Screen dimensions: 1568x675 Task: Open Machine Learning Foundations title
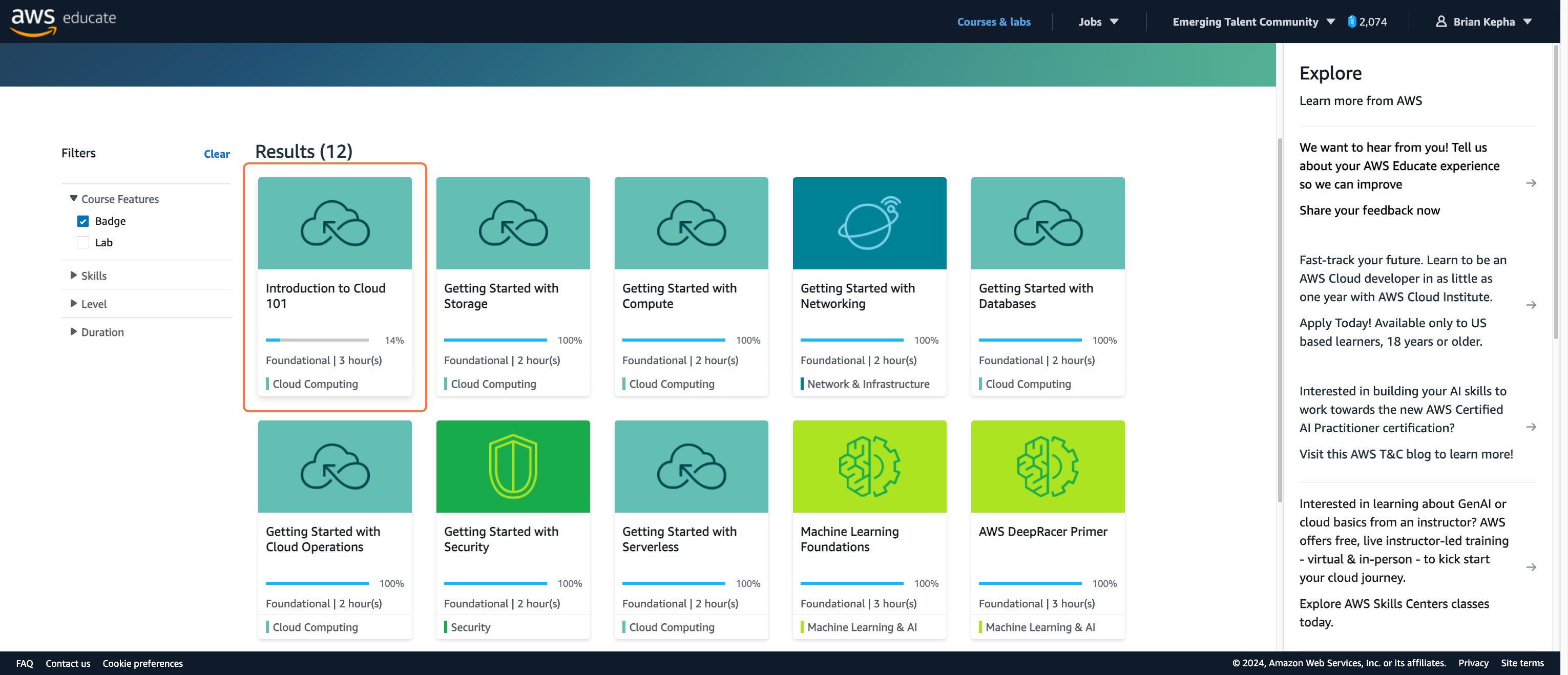[850, 539]
